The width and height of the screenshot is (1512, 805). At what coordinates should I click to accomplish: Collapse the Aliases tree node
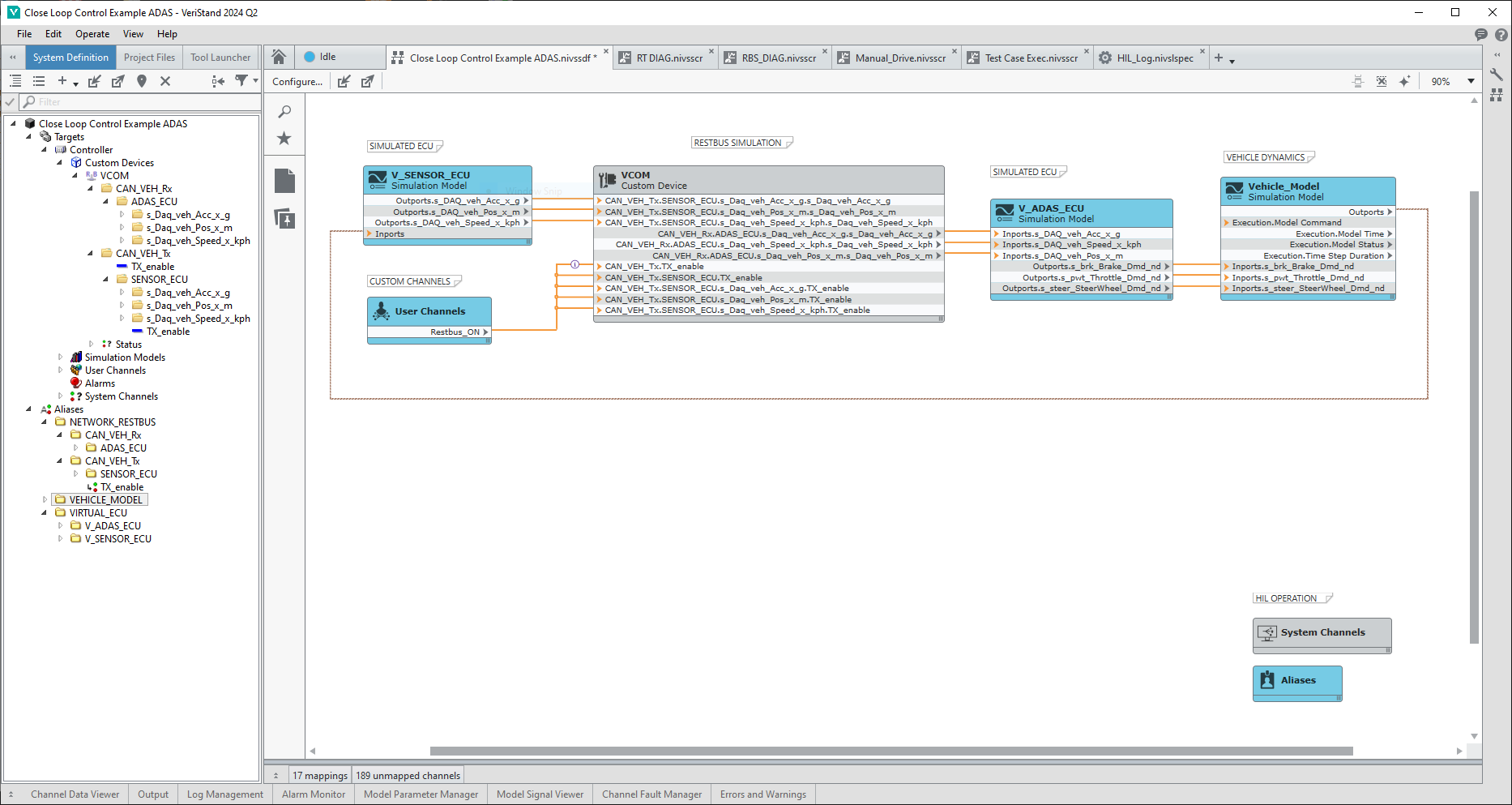tap(29, 409)
